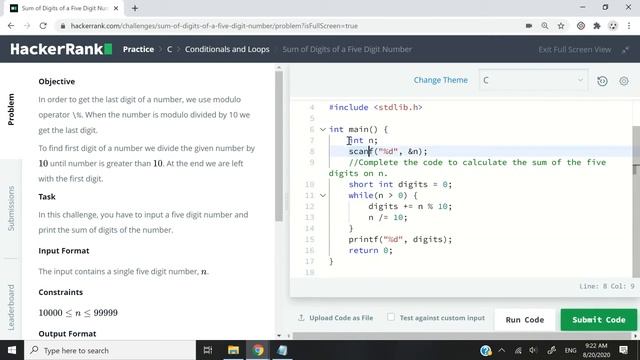Open editor settings gear icon
This screenshot has width=640, height=360.
pos(624,81)
